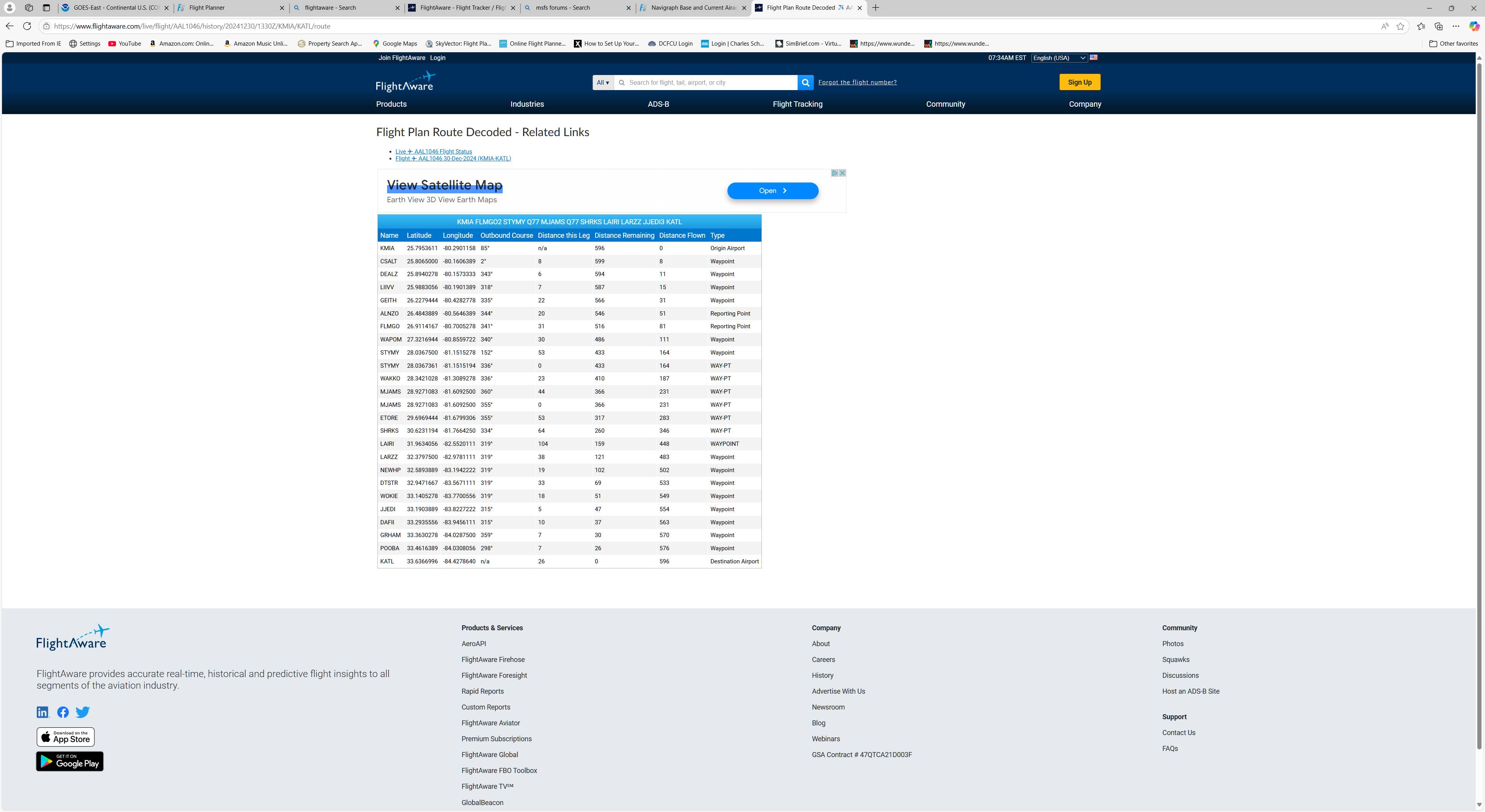Reload the page with refresh icon
This screenshot has width=1485, height=812.
tap(27, 26)
